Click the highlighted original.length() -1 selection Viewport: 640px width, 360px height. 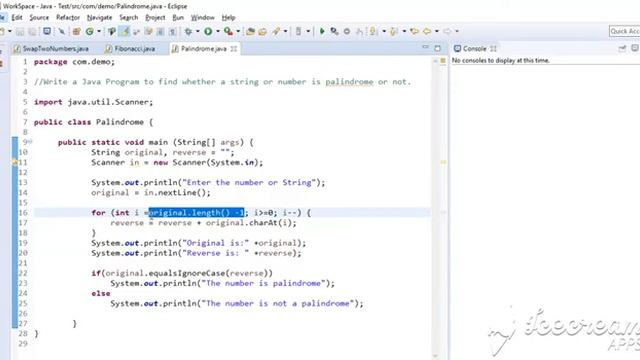pos(196,213)
